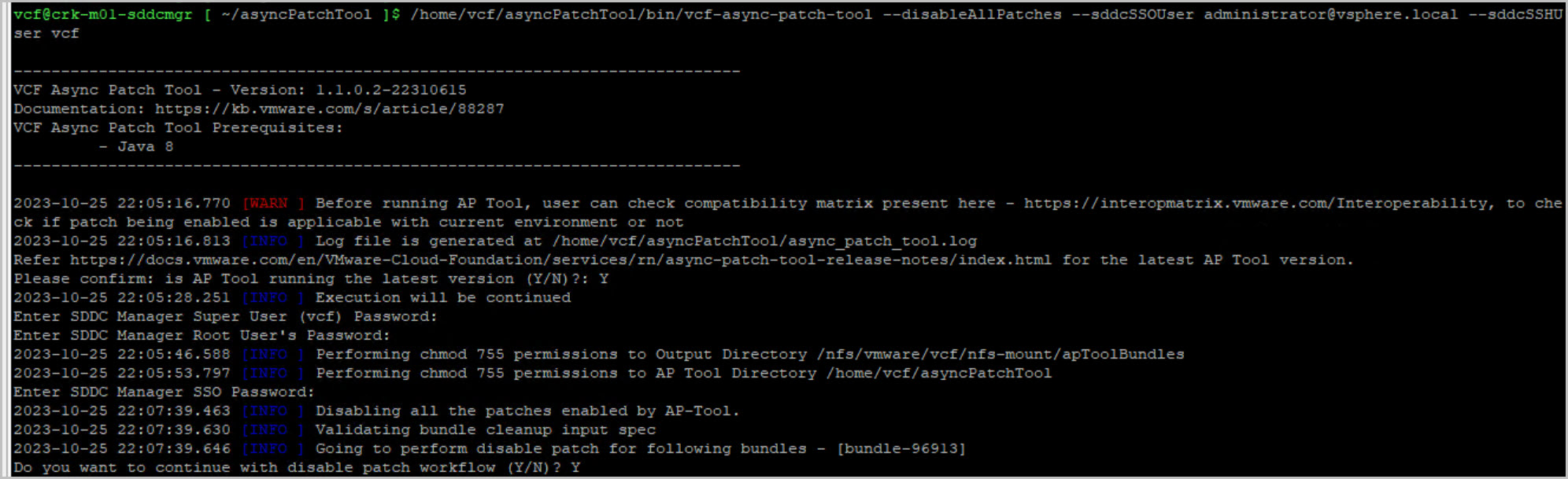This screenshot has height=479, width=1568.
Task: Place cursor after "disable patch workflow (Y/N)? Y"
Action: pos(583,467)
